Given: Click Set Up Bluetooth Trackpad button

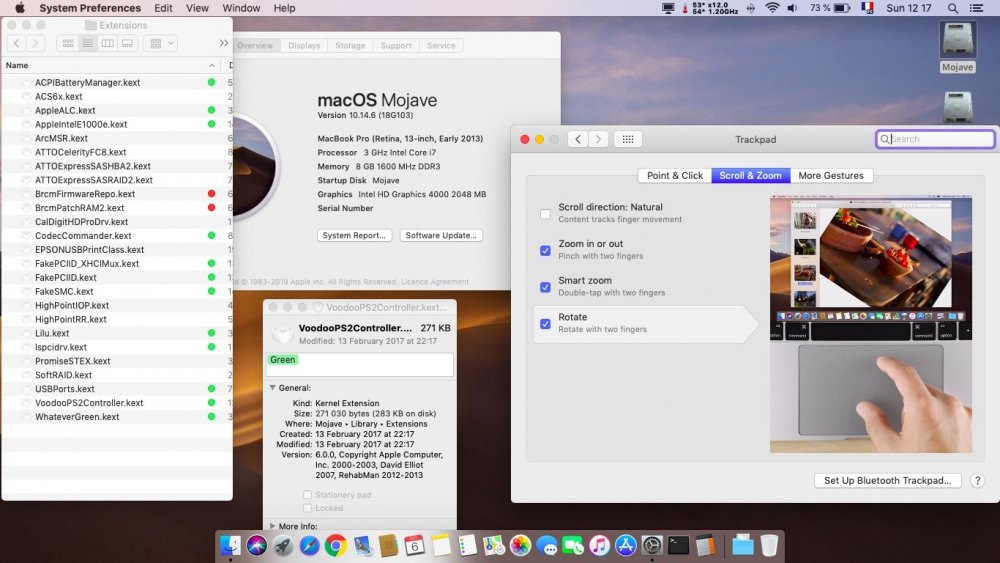Looking at the screenshot, I should click(x=887, y=481).
